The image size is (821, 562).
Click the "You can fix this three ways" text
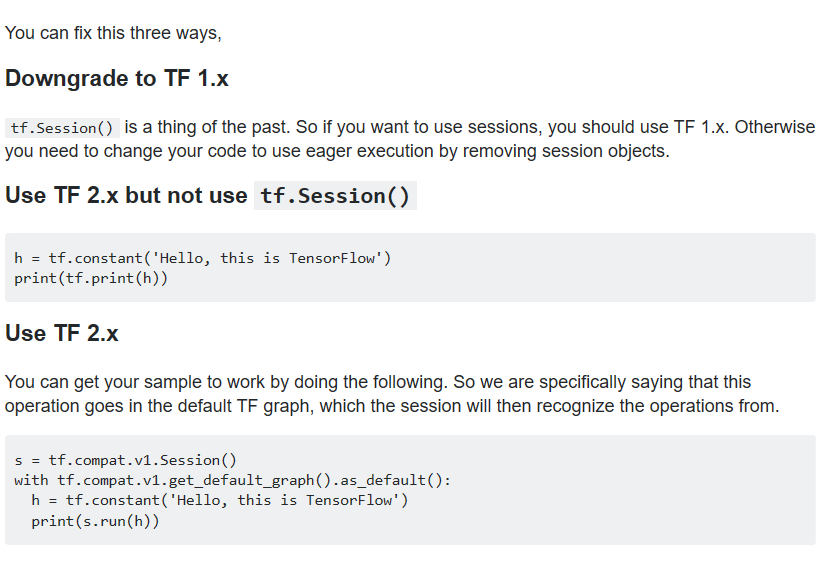click(112, 33)
